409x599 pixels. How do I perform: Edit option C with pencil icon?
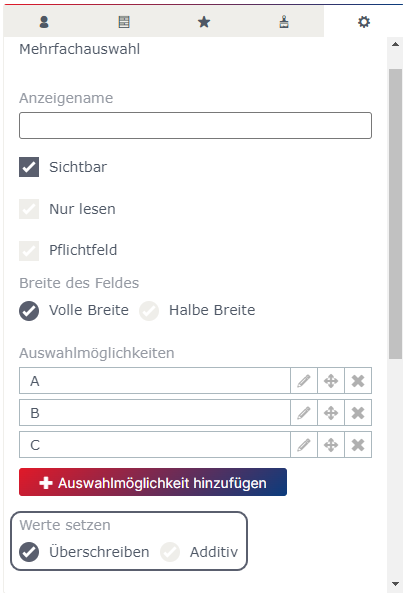(x=304, y=445)
